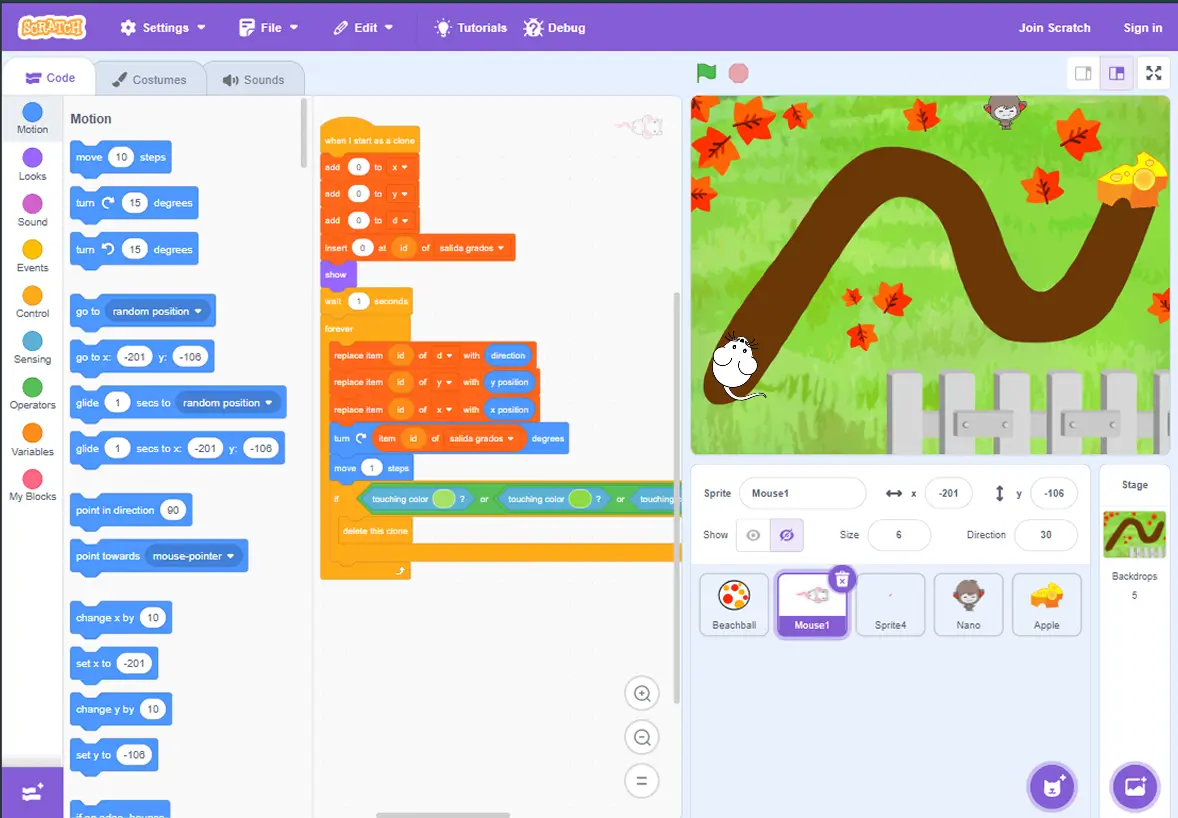Select the Operators category circle
This screenshot has width=1178, height=818.
tap(32, 387)
